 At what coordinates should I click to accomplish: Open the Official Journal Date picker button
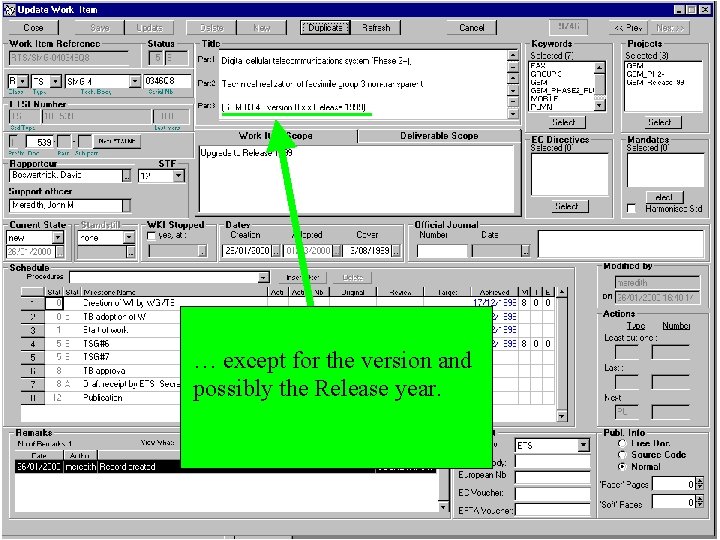click(x=525, y=251)
